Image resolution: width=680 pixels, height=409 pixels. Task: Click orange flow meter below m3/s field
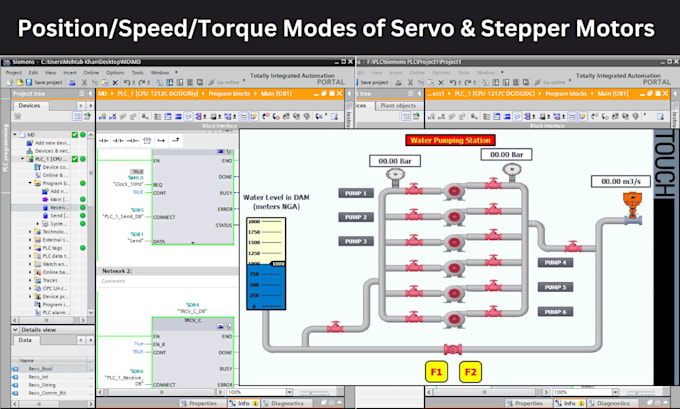[632, 206]
